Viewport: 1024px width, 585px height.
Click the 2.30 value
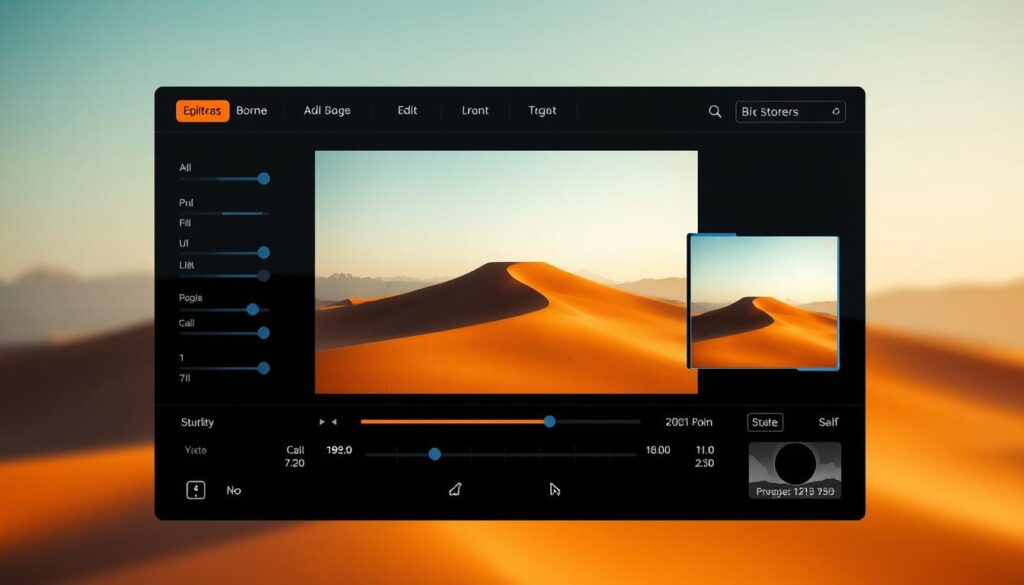click(x=705, y=463)
